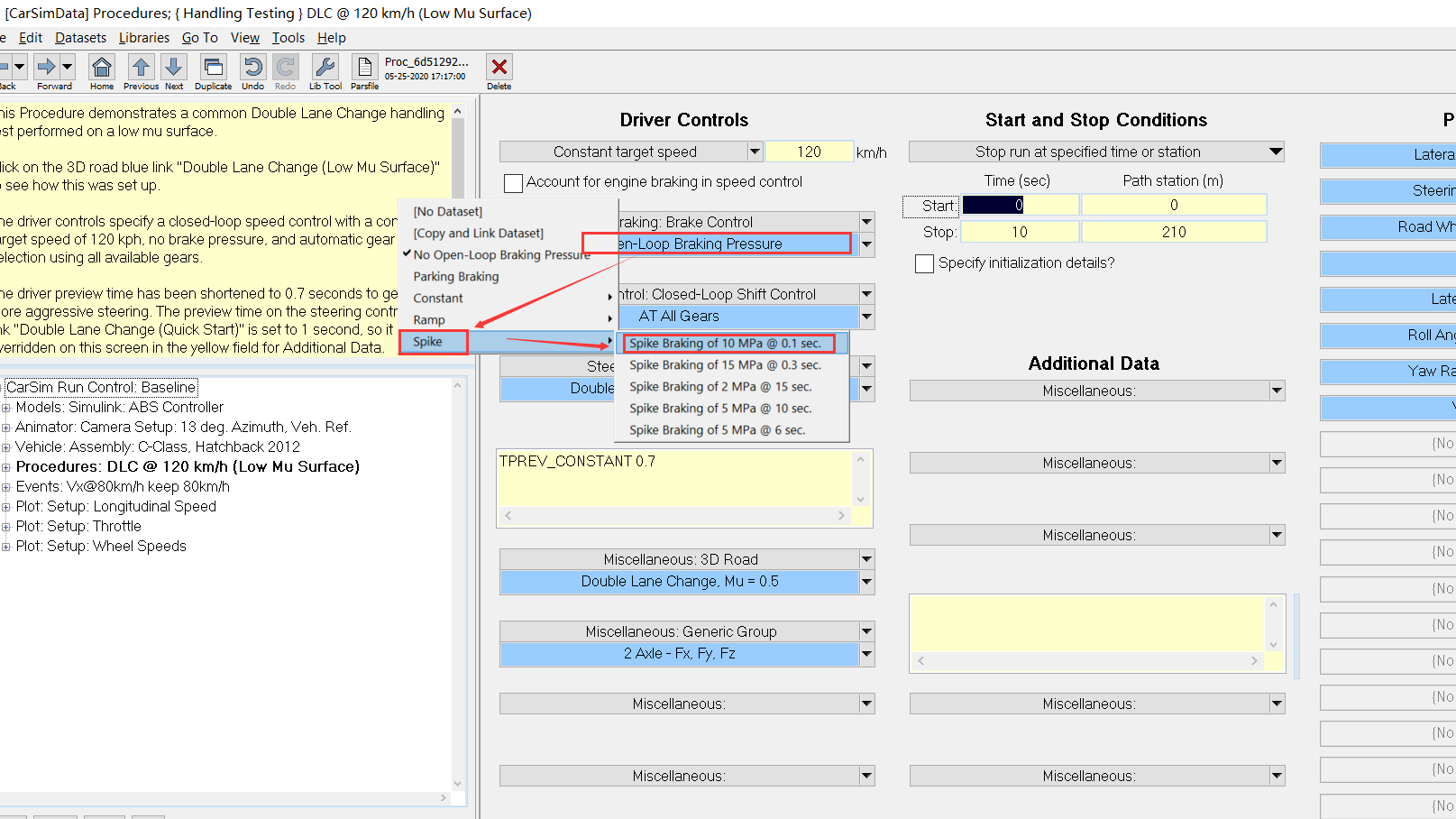Open the Datasets menu
This screenshot has height=819, width=1456.
coord(80,38)
